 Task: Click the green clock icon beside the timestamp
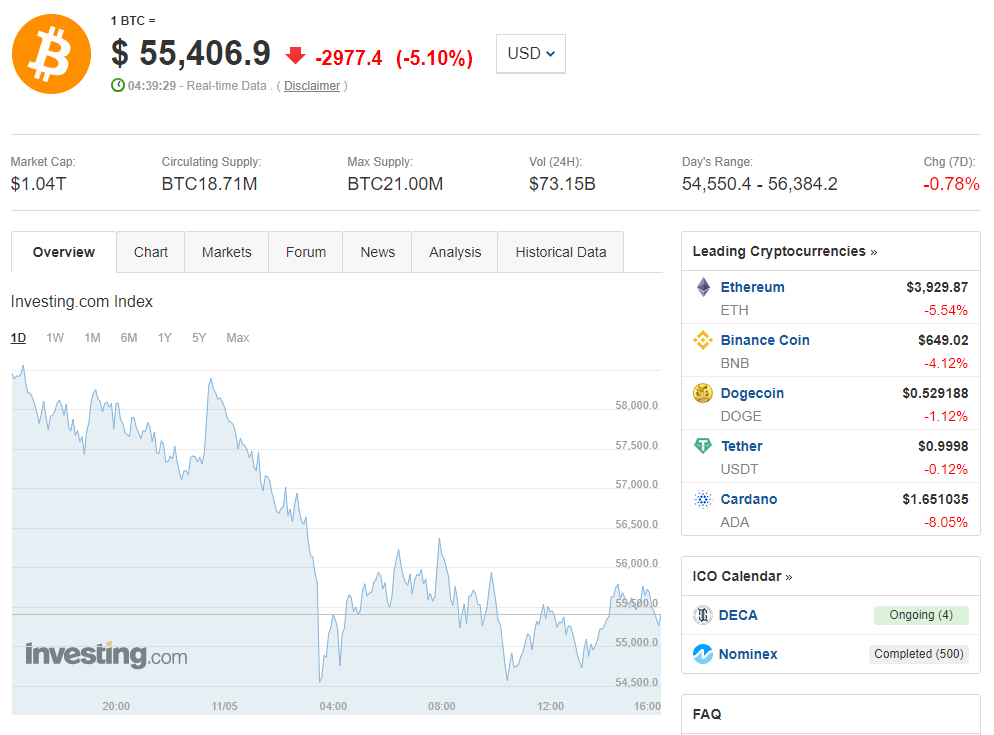tap(118, 85)
